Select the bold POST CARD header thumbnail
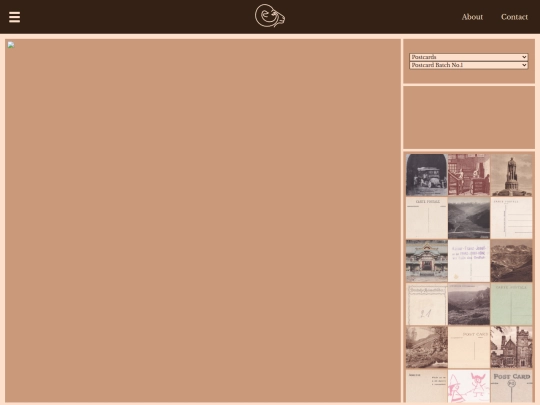The width and height of the screenshot is (540, 405). click(511, 386)
